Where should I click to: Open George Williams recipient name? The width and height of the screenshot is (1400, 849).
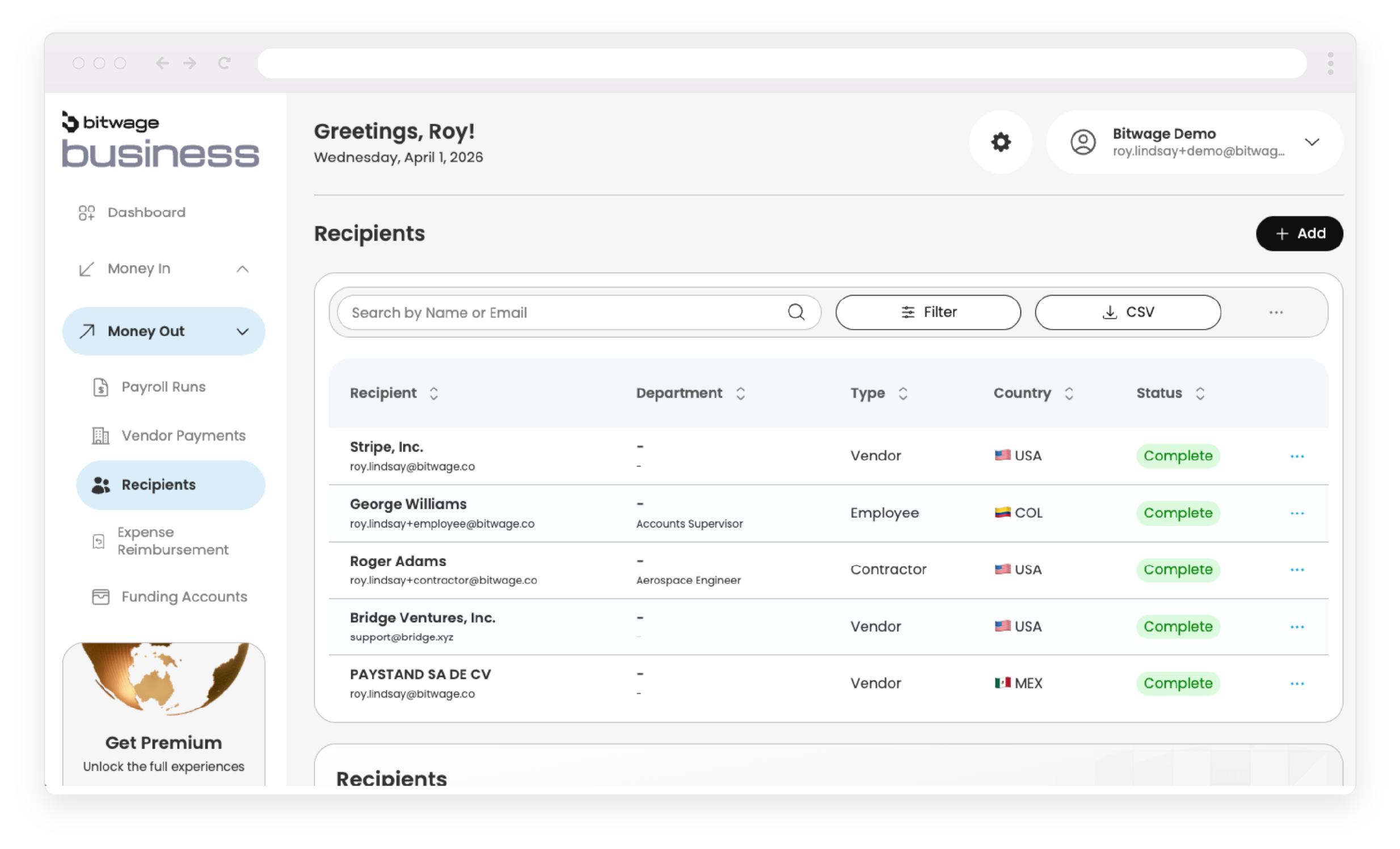click(x=408, y=504)
